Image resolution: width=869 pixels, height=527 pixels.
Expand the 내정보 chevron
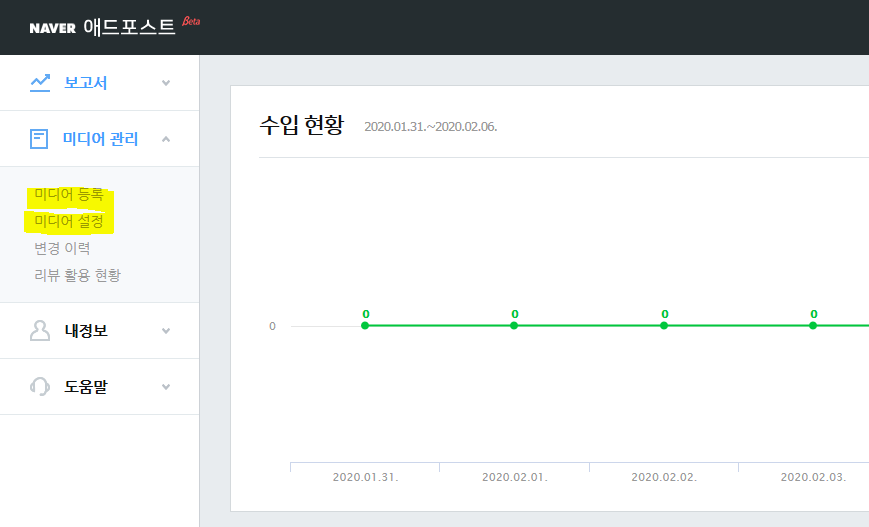point(166,331)
